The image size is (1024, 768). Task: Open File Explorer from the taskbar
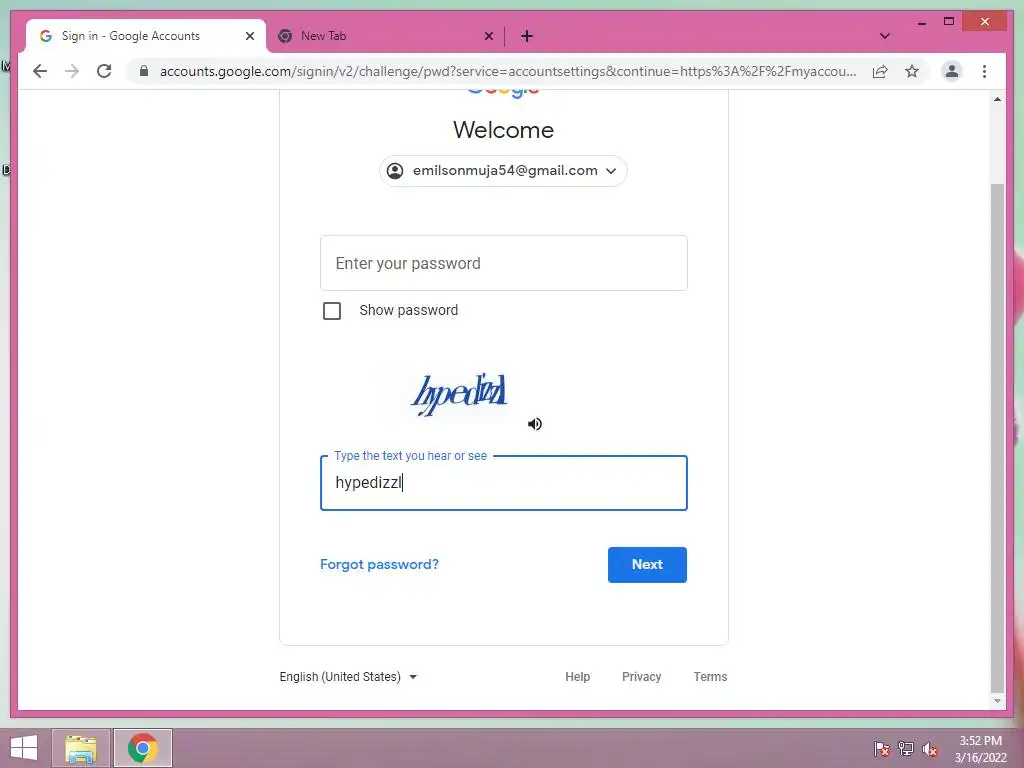[x=81, y=748]
